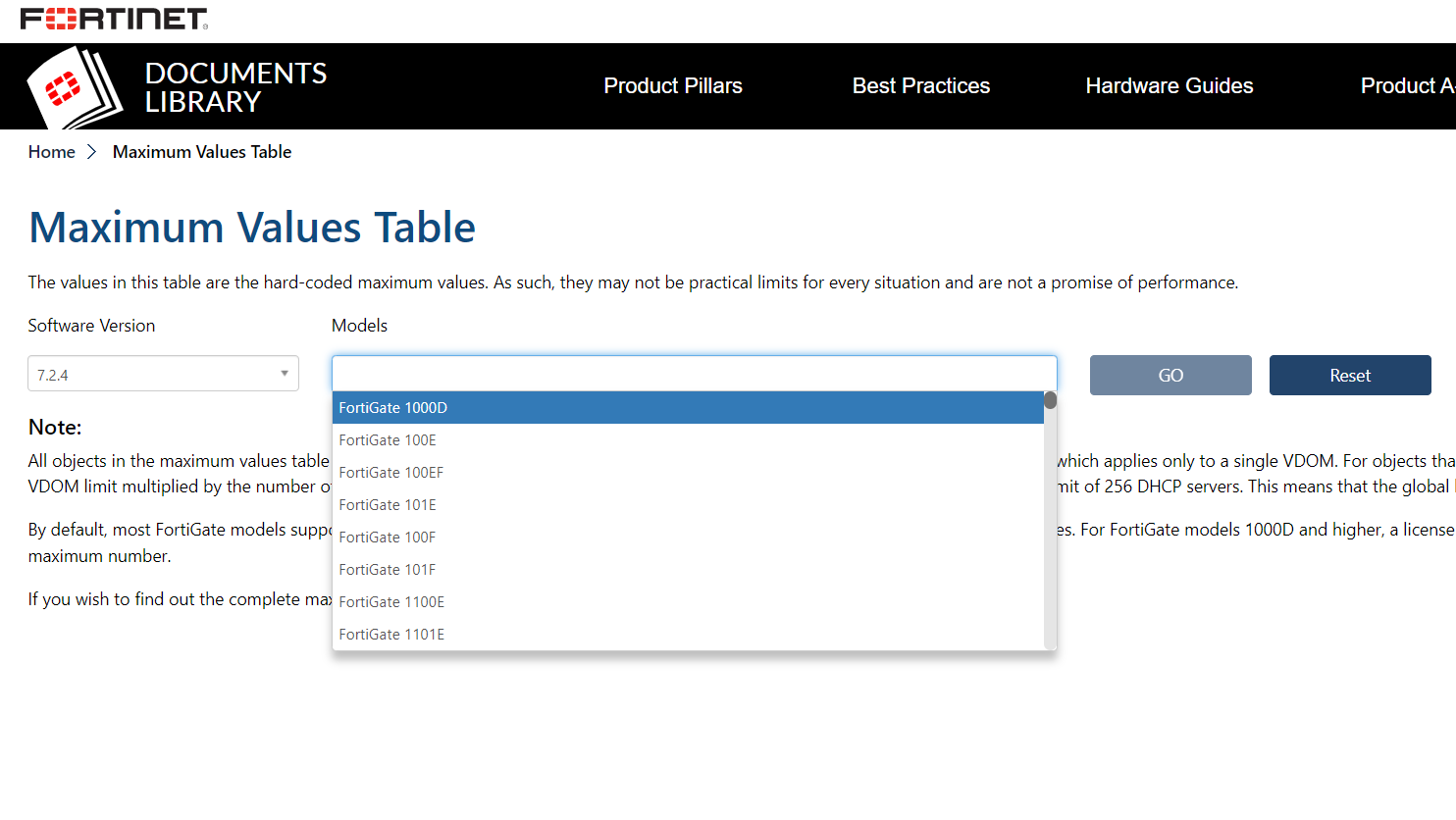
Task: Focus the Models search input field
Action: point(695,374)
